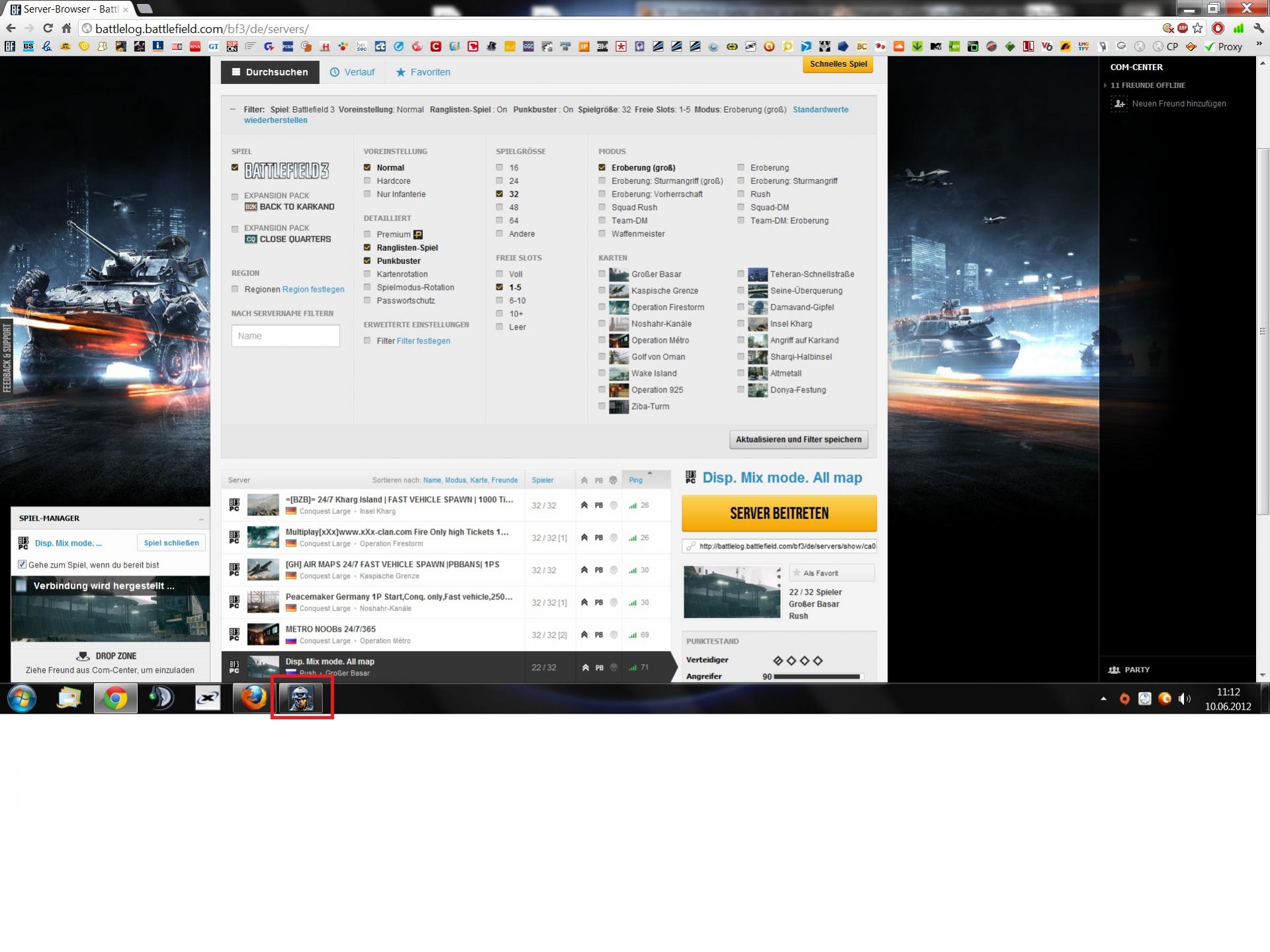Check the Hardcore preset

click(x=367, y=181)
